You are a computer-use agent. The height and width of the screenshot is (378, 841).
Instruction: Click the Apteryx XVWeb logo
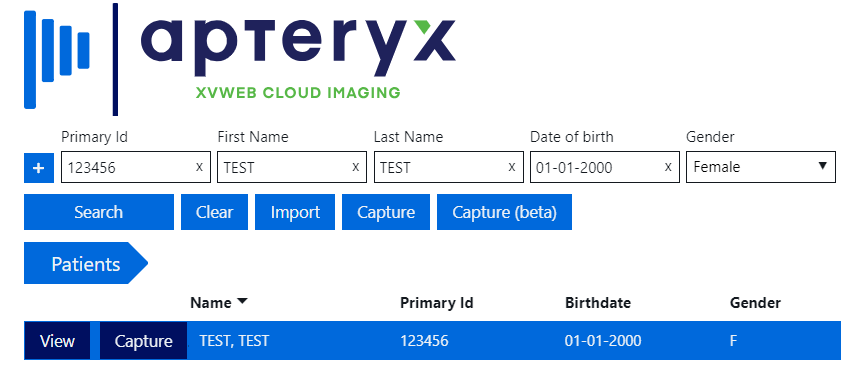click(240, 59)
